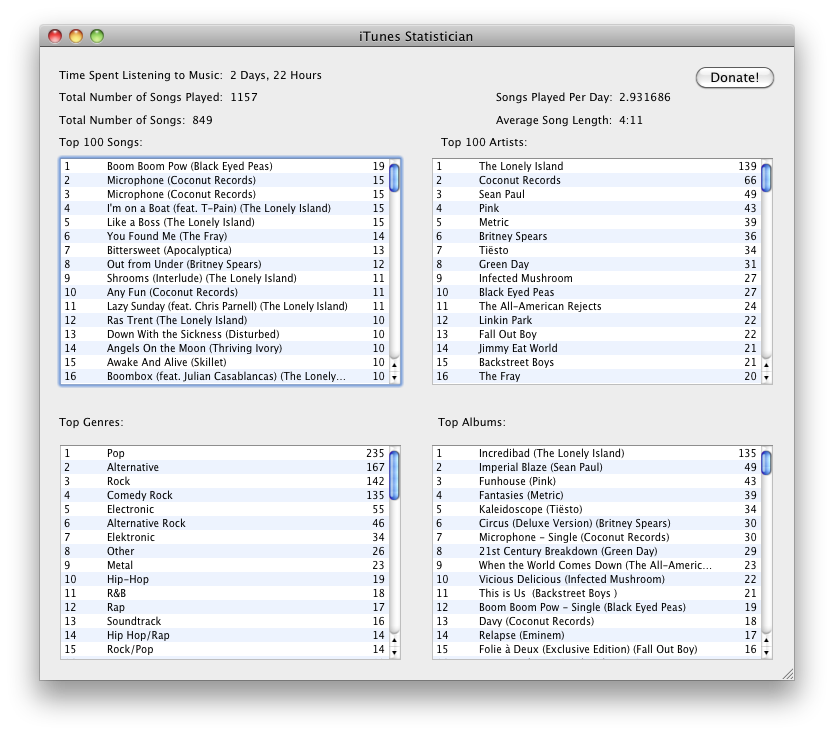This screenshot has height=735, width=834.
Task: Select the artist Pink in Top Artists
Action: pyautogui.click(x=597, y=208)
